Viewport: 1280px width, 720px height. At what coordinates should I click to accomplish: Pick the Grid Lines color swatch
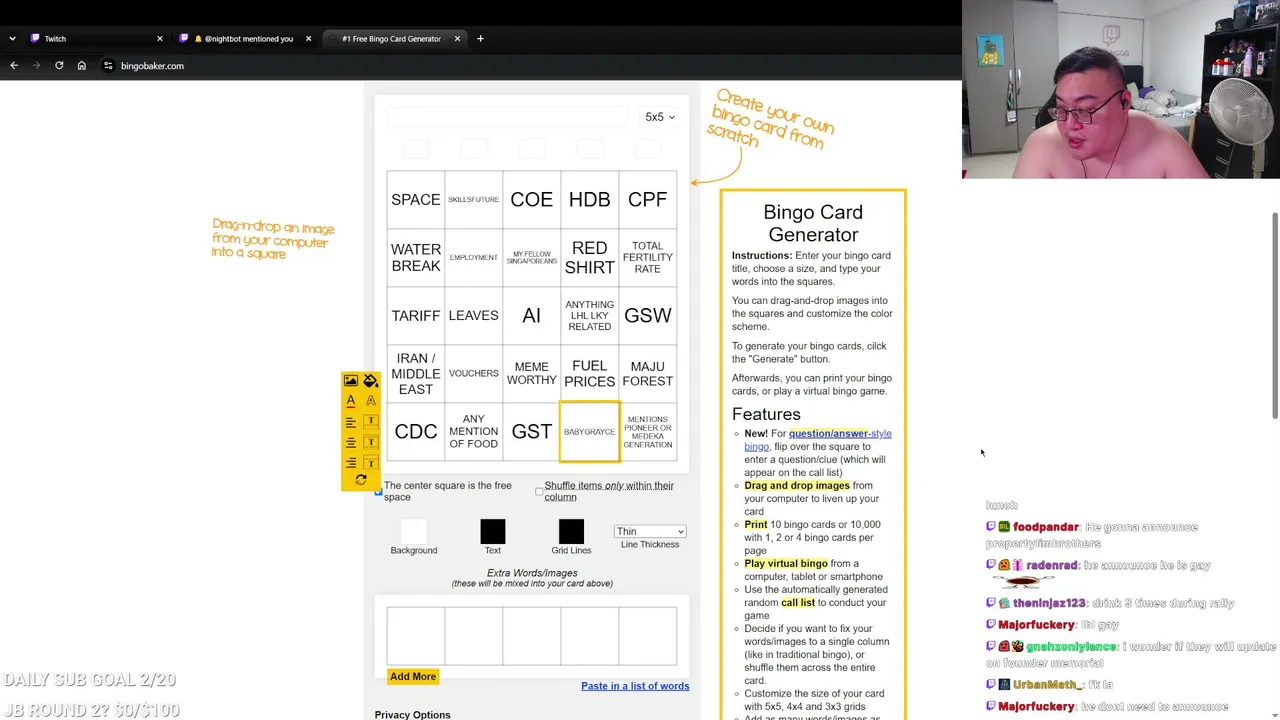coord(571,532)
